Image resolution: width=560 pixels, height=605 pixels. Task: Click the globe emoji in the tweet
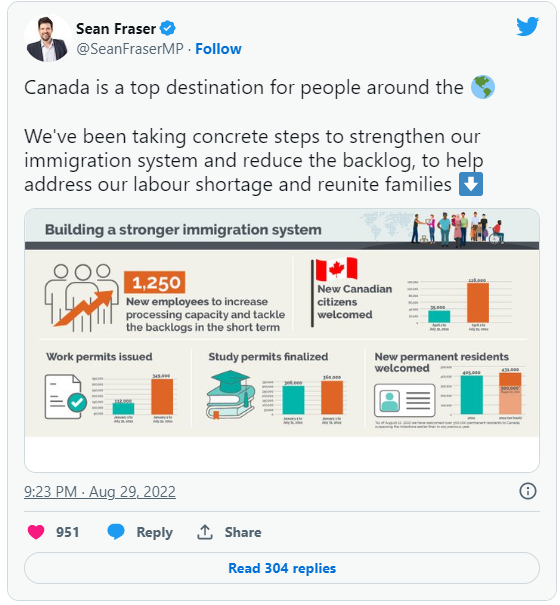482,87
